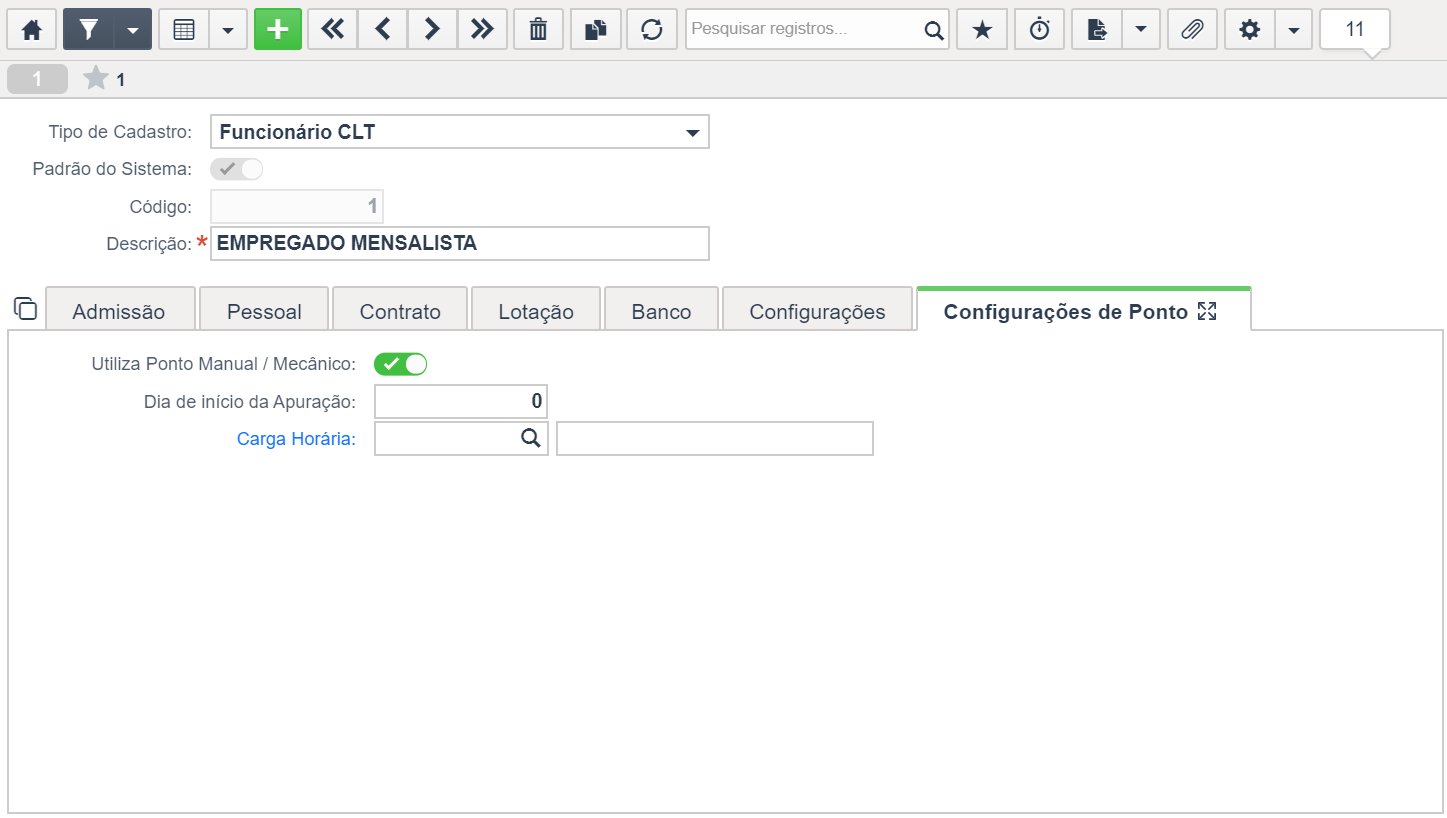Image resolution: width=1447 pixels, height=818 pixels.
Task: Open the stopwatch timer button
Action: coord(1040,30)
